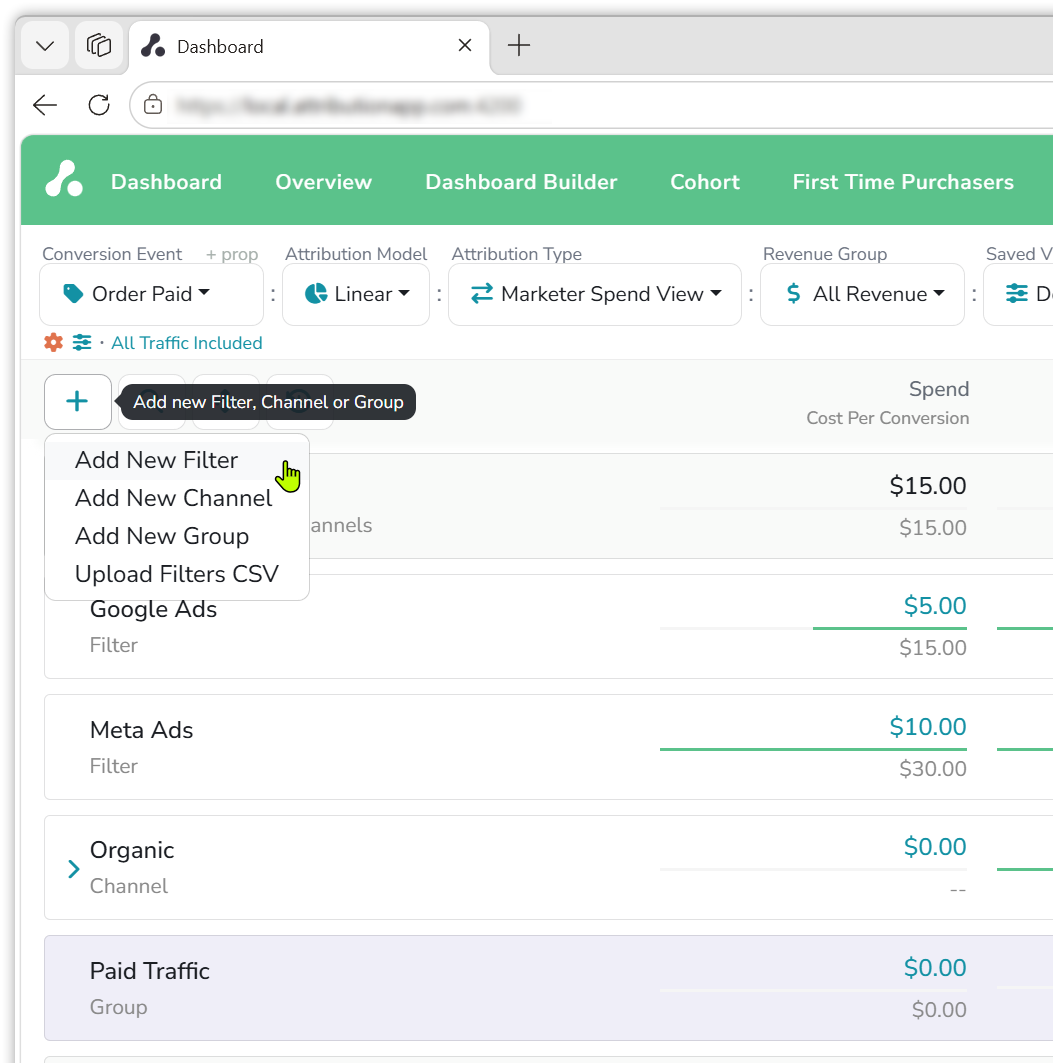Go back with browser back arrow
This screenshot has height=1063, width=1053.
pyautogui.click(x=45, y=105)
